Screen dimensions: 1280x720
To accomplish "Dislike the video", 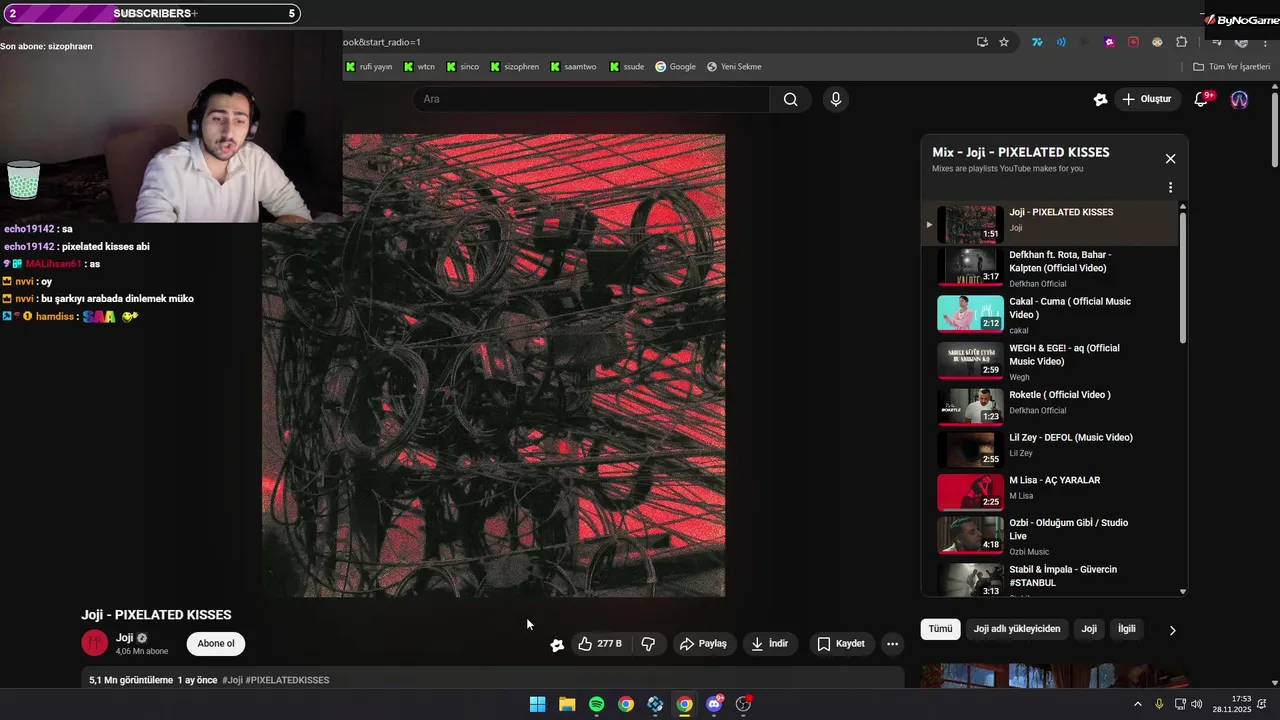I will tap(648, 644).
